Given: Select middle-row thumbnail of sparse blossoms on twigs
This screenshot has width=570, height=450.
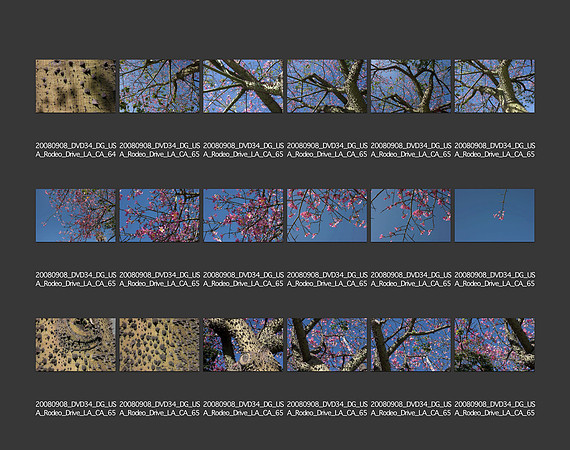Looking at the screenshot, I should [x=411, y=215].
